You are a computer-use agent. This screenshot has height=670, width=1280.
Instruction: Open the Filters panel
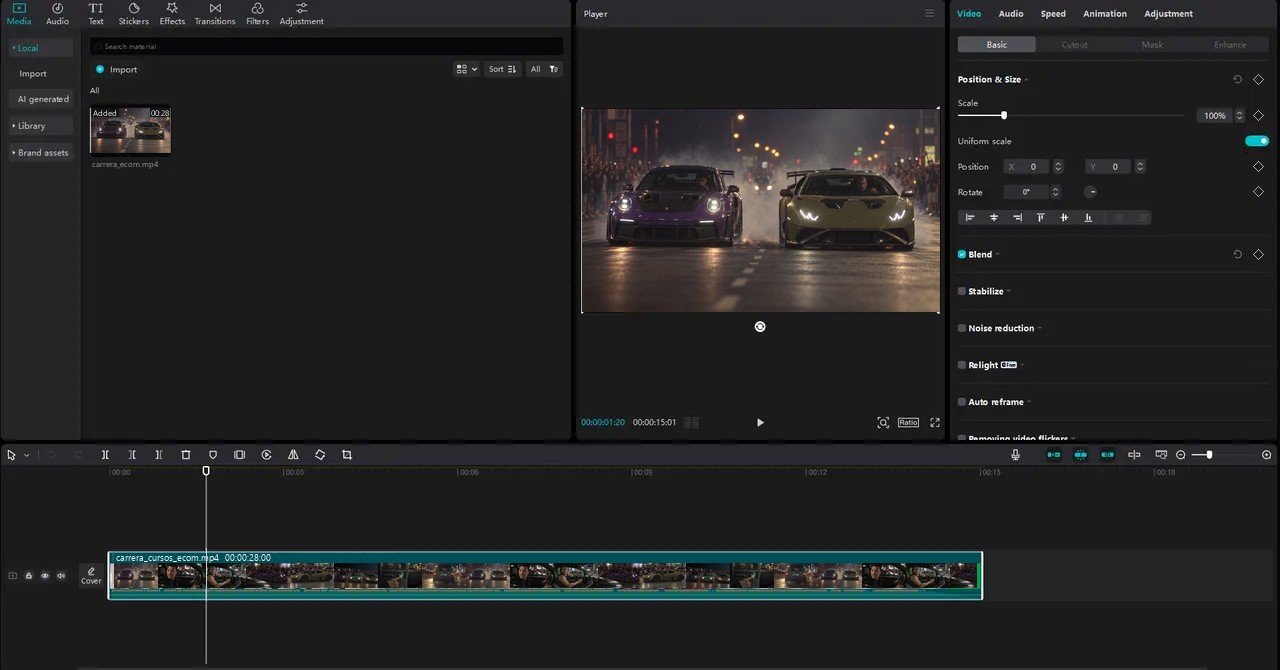pos(257,14)
